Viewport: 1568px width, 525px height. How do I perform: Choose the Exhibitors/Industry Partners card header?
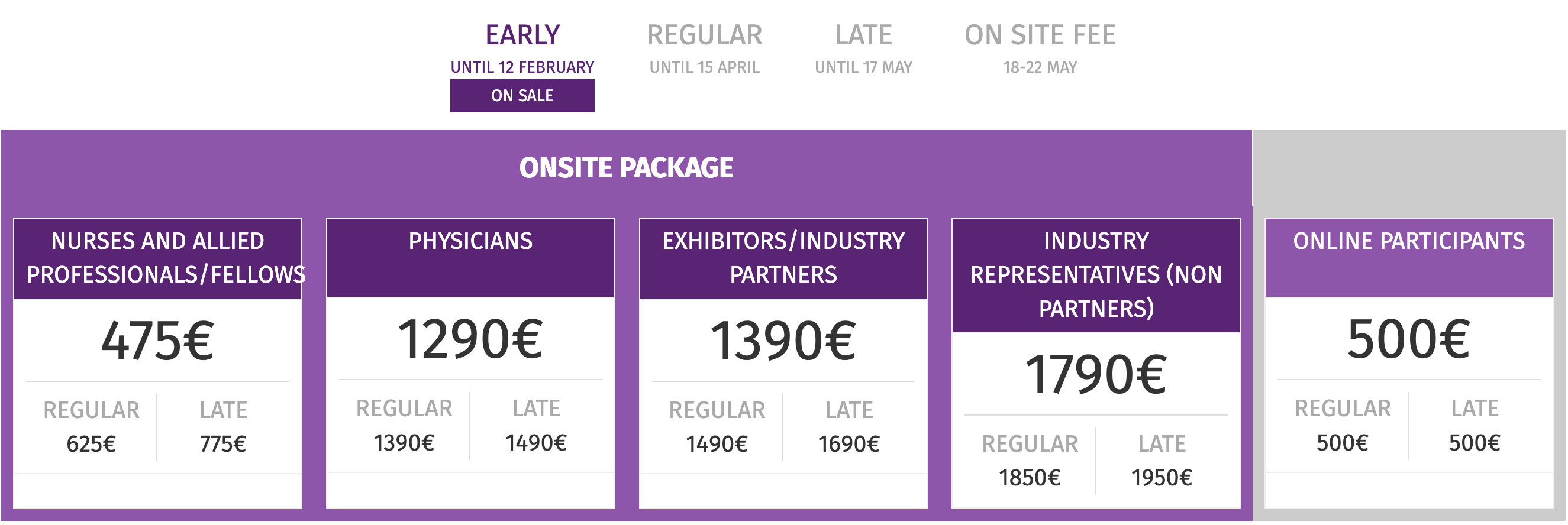[x=783, y=258]
